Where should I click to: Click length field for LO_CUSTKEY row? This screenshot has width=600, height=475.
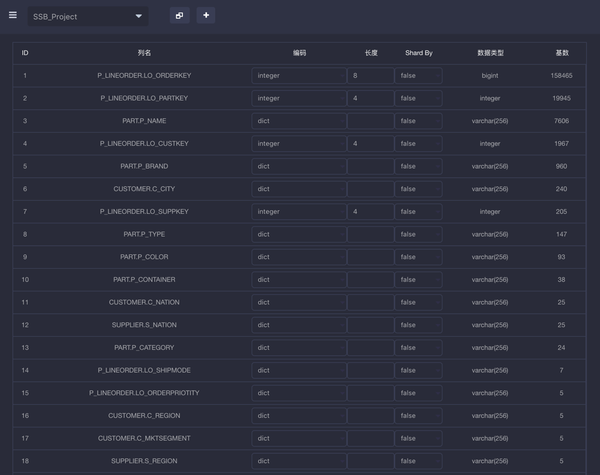tap(371, 144)
